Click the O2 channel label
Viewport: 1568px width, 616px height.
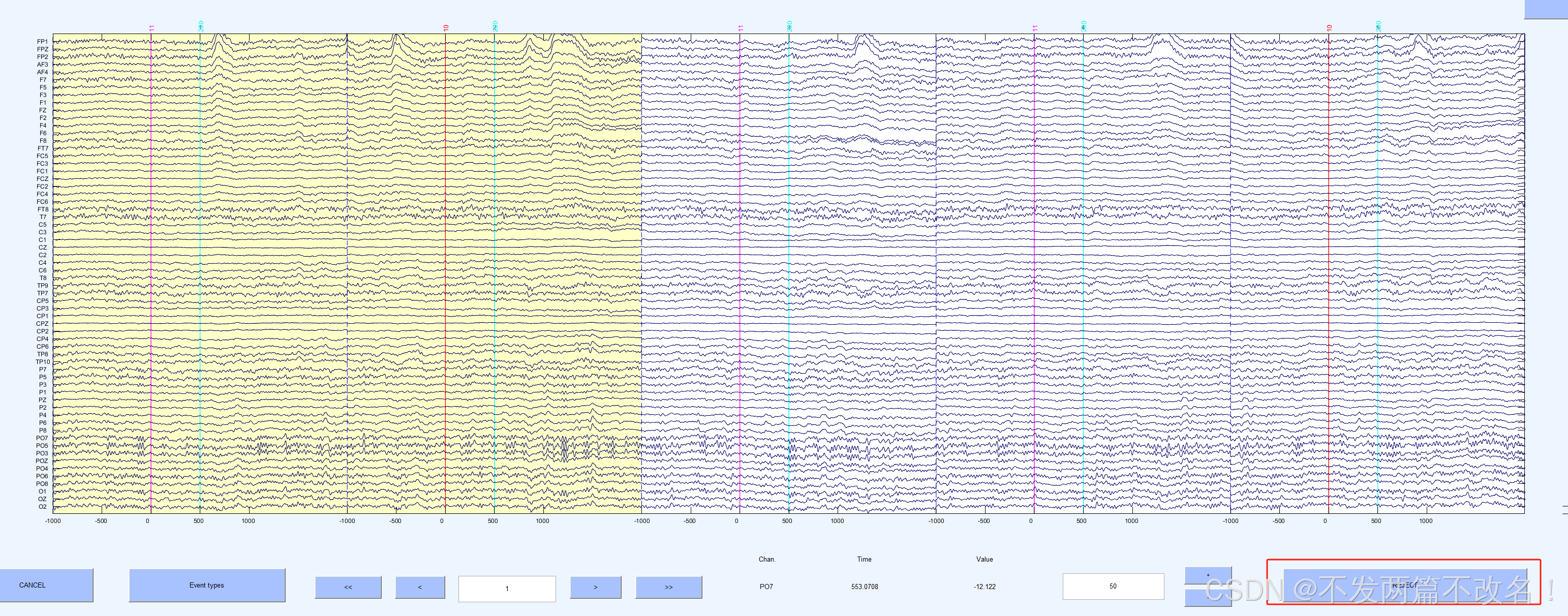tap(42, 506)
